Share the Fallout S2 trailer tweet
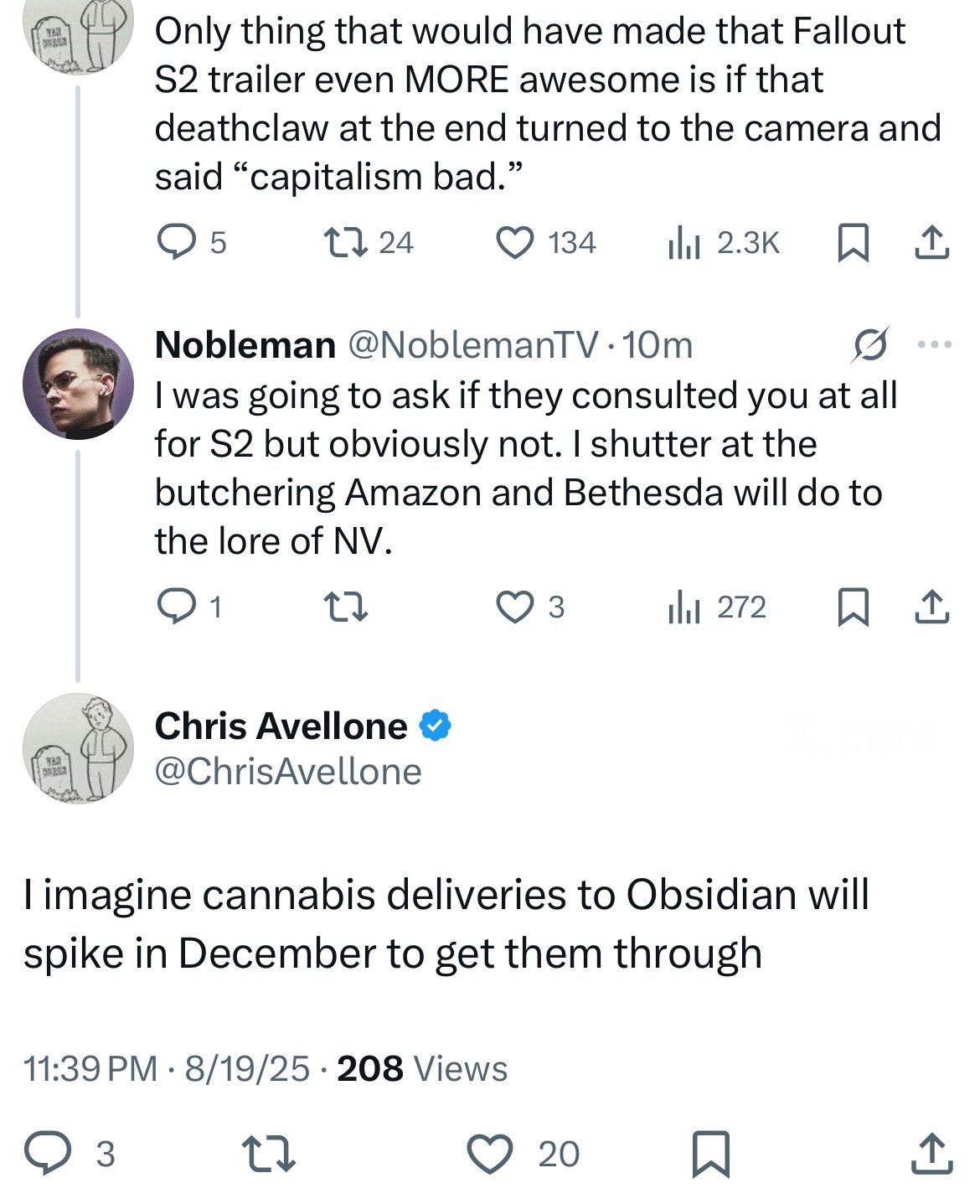The image size is (980, 1204). [x=931, y=244]
